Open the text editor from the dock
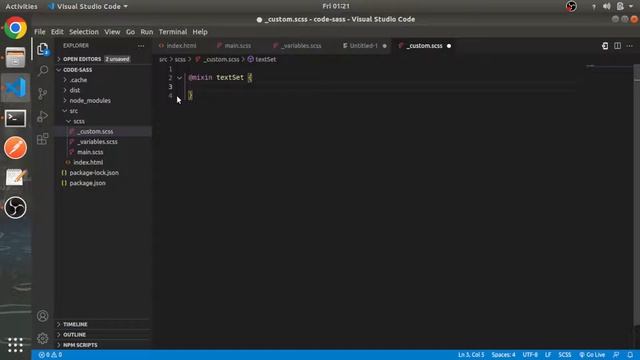This screenshot has height=360, width=640. click(16, 178)
